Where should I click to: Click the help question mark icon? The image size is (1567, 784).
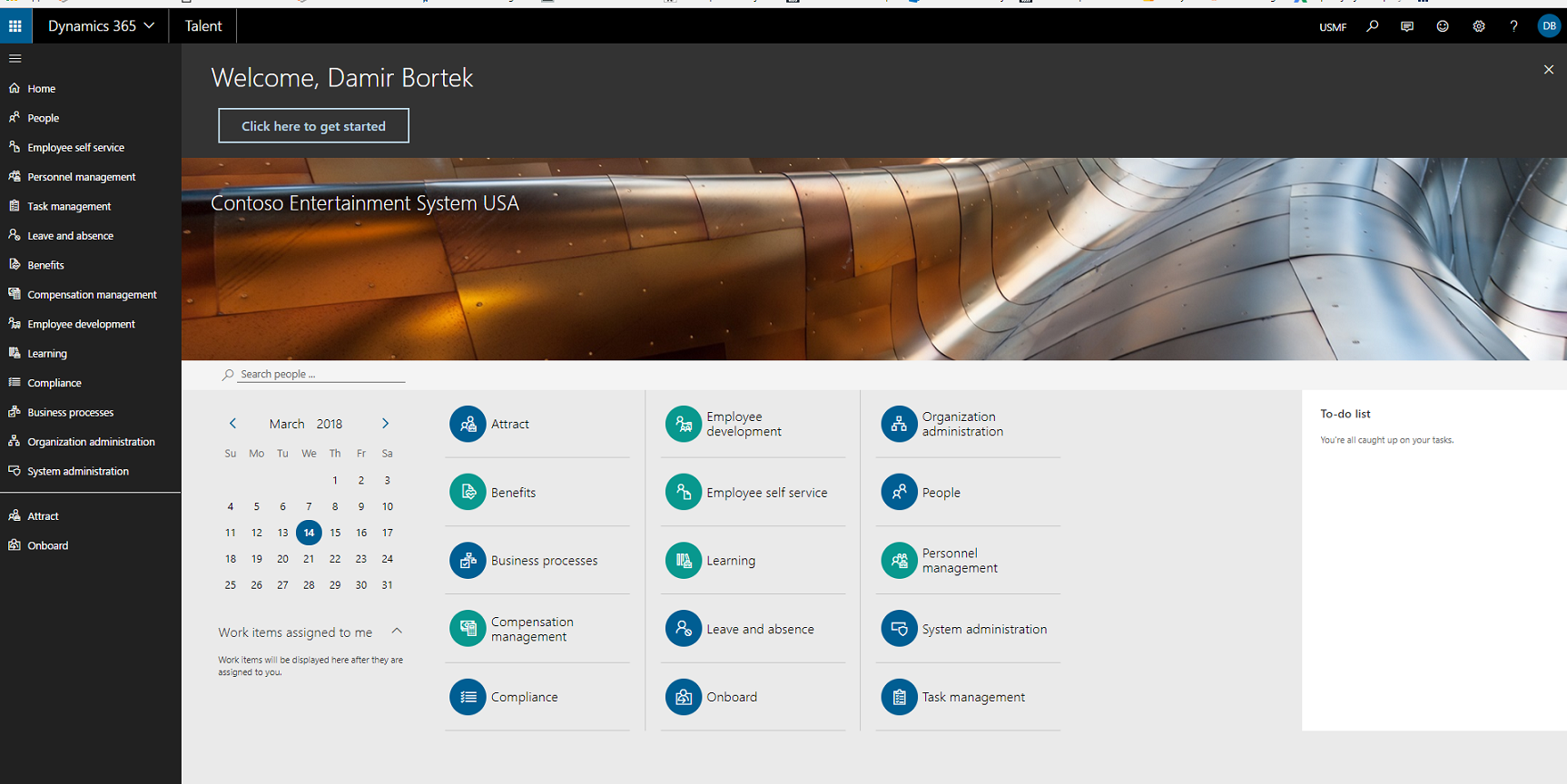tap(1513, 26)
